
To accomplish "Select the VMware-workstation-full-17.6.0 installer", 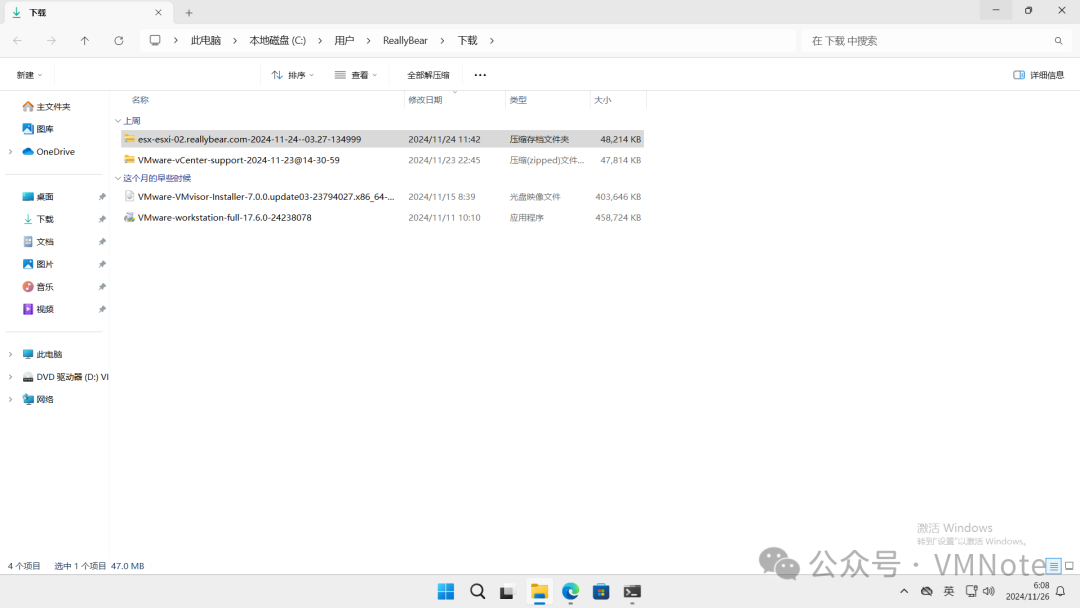I will (x=382, y=218).
